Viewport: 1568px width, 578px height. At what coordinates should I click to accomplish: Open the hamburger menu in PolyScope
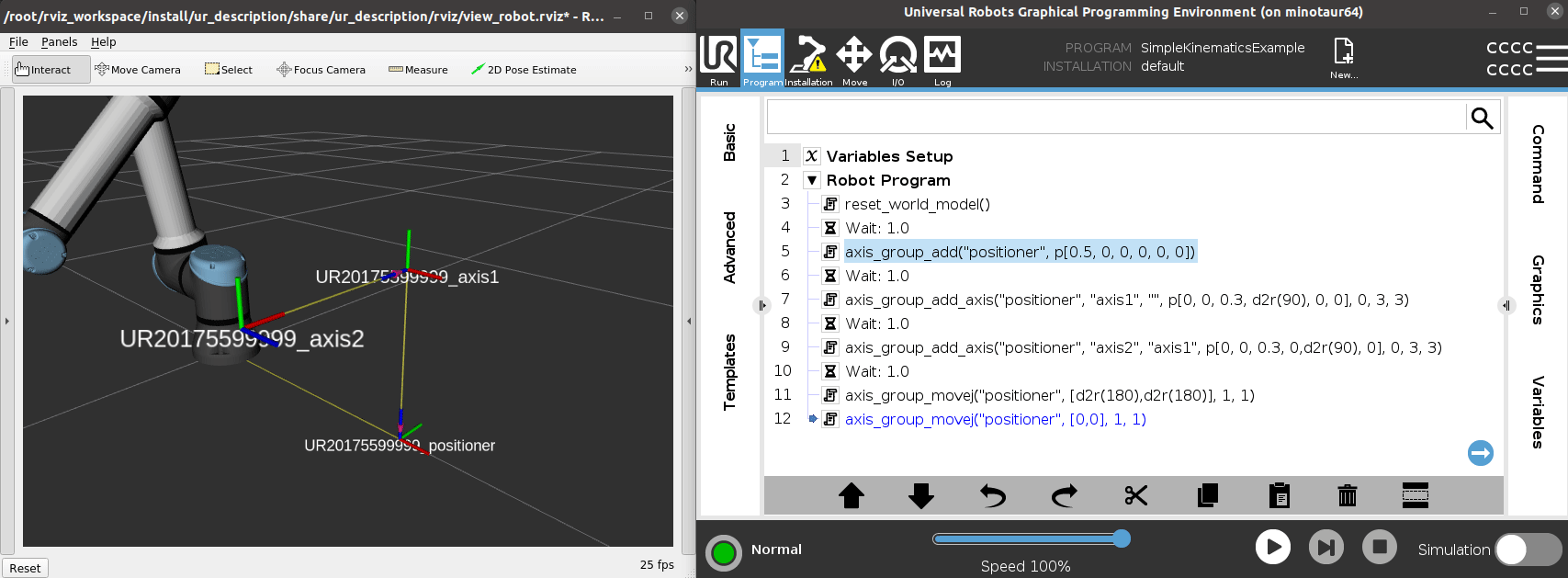[x=1551, y=59]
